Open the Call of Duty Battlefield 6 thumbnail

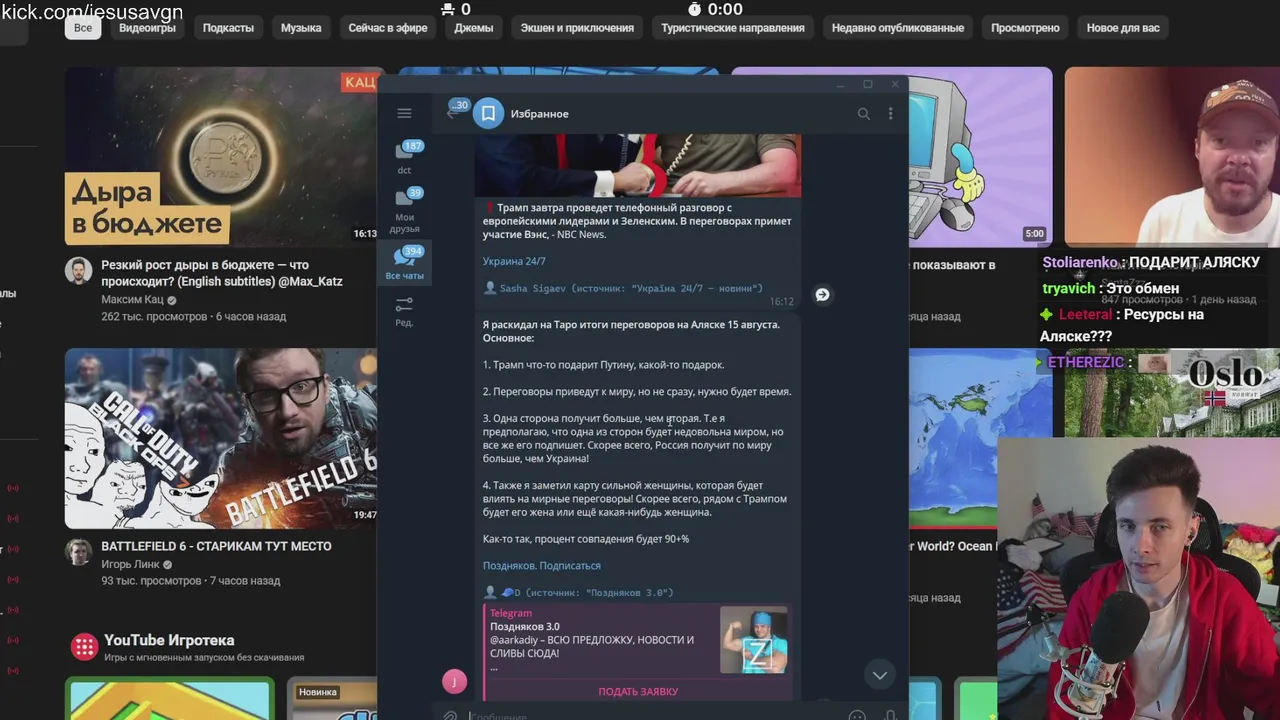click(x=221, y=438)
